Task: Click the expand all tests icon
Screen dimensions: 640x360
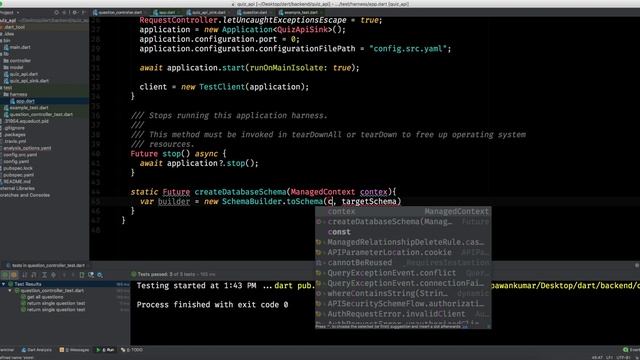Action: pos(44,275)
